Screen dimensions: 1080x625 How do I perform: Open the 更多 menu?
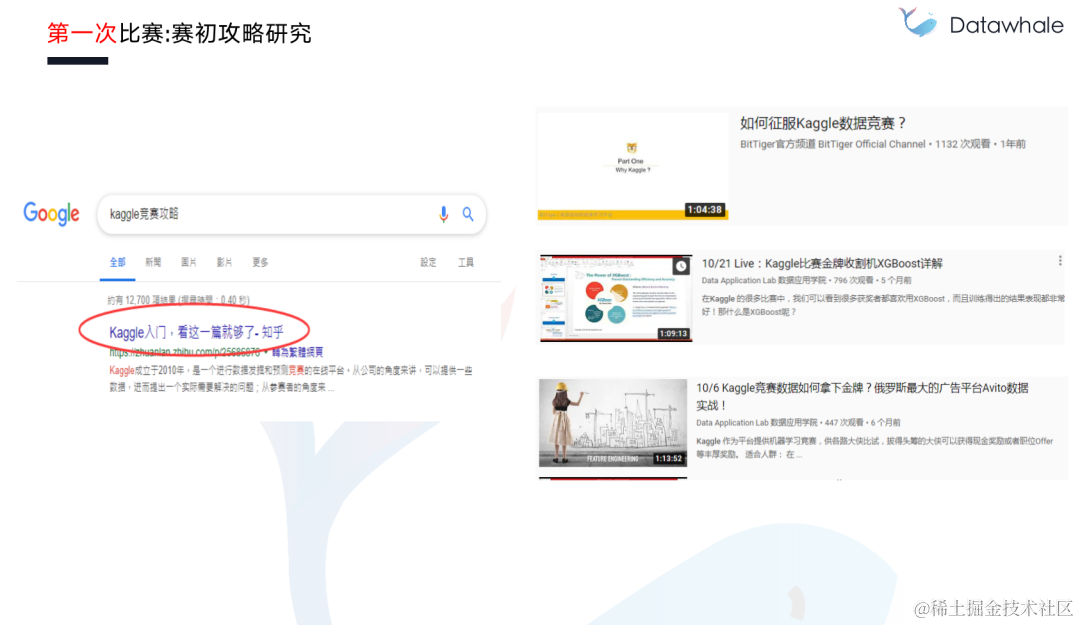coord(260,263)
